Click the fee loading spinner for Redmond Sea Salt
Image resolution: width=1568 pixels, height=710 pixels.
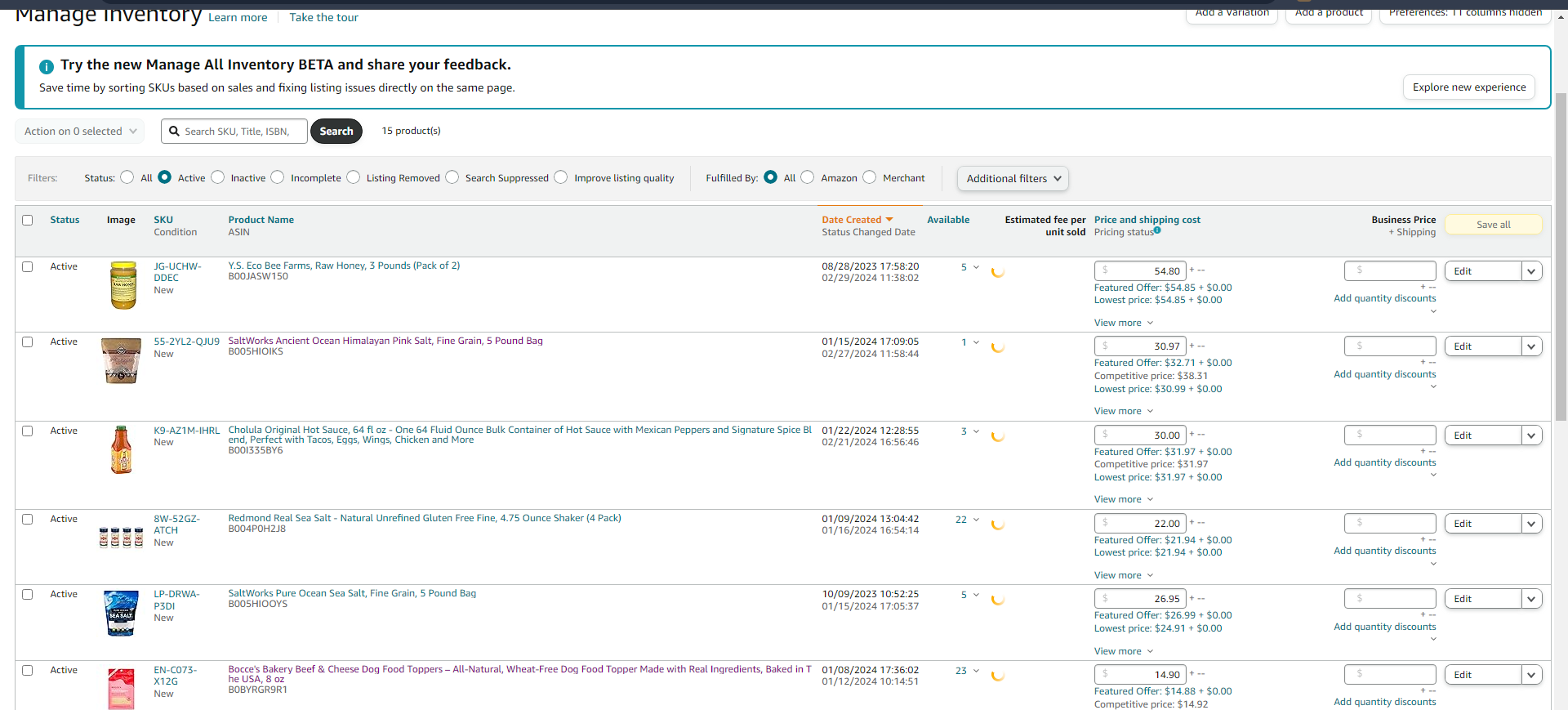pyautogui.click(x=997, y=525)
